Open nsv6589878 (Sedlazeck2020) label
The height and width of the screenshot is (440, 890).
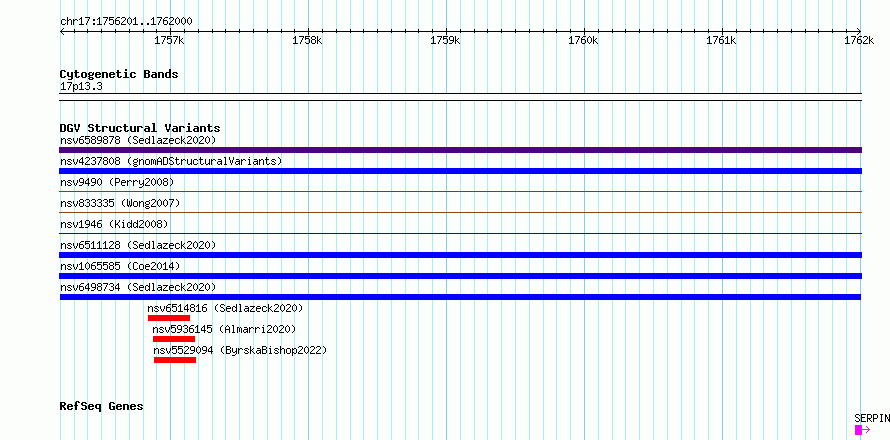coord(138,140)
